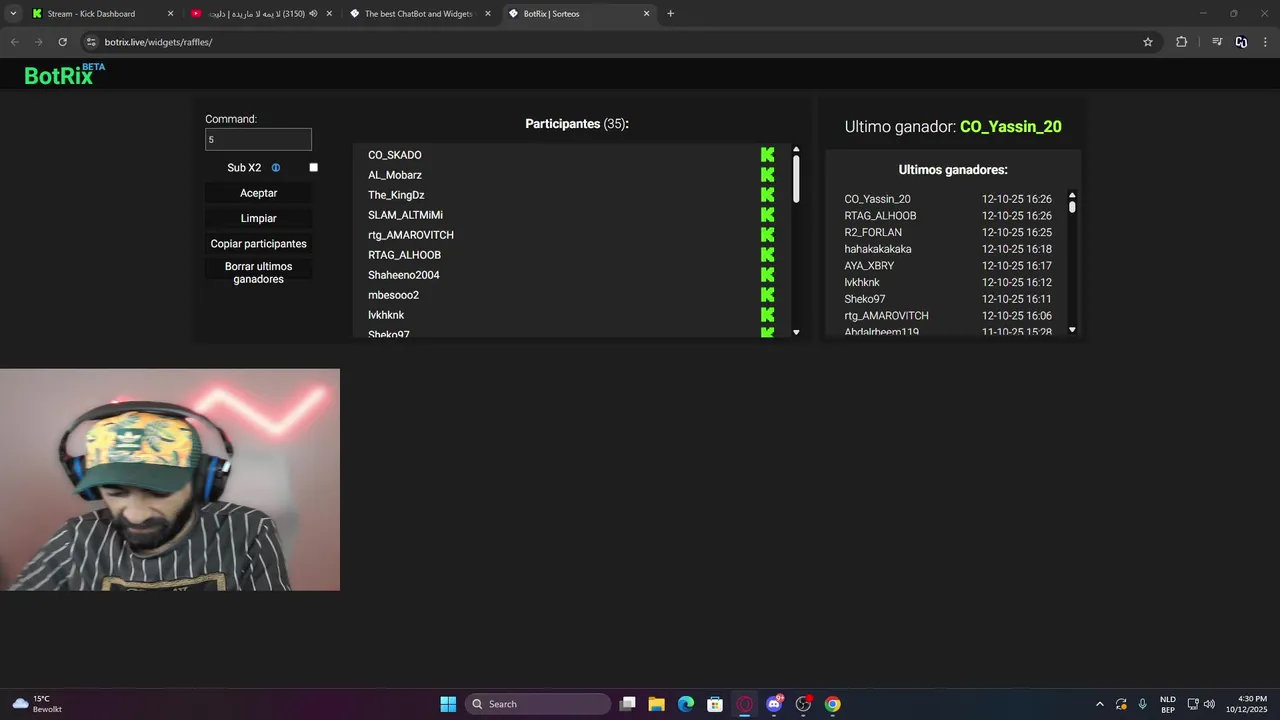1280x720 pixels.
Task: Click participants list scroll up arrow
Action: (x=796, y=150)
